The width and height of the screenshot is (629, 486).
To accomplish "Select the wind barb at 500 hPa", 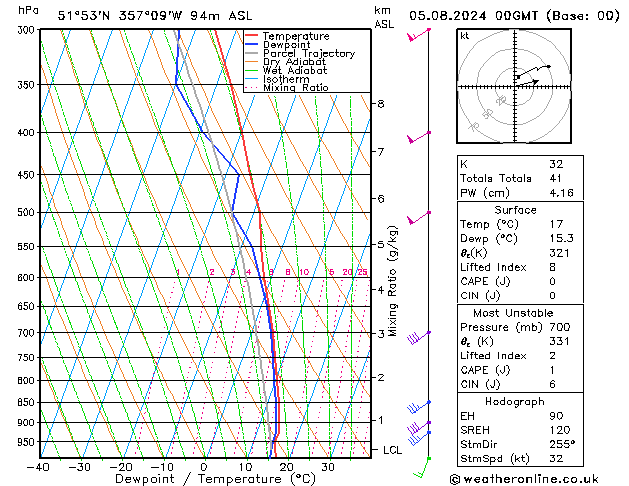I will (x=418, y=216).
